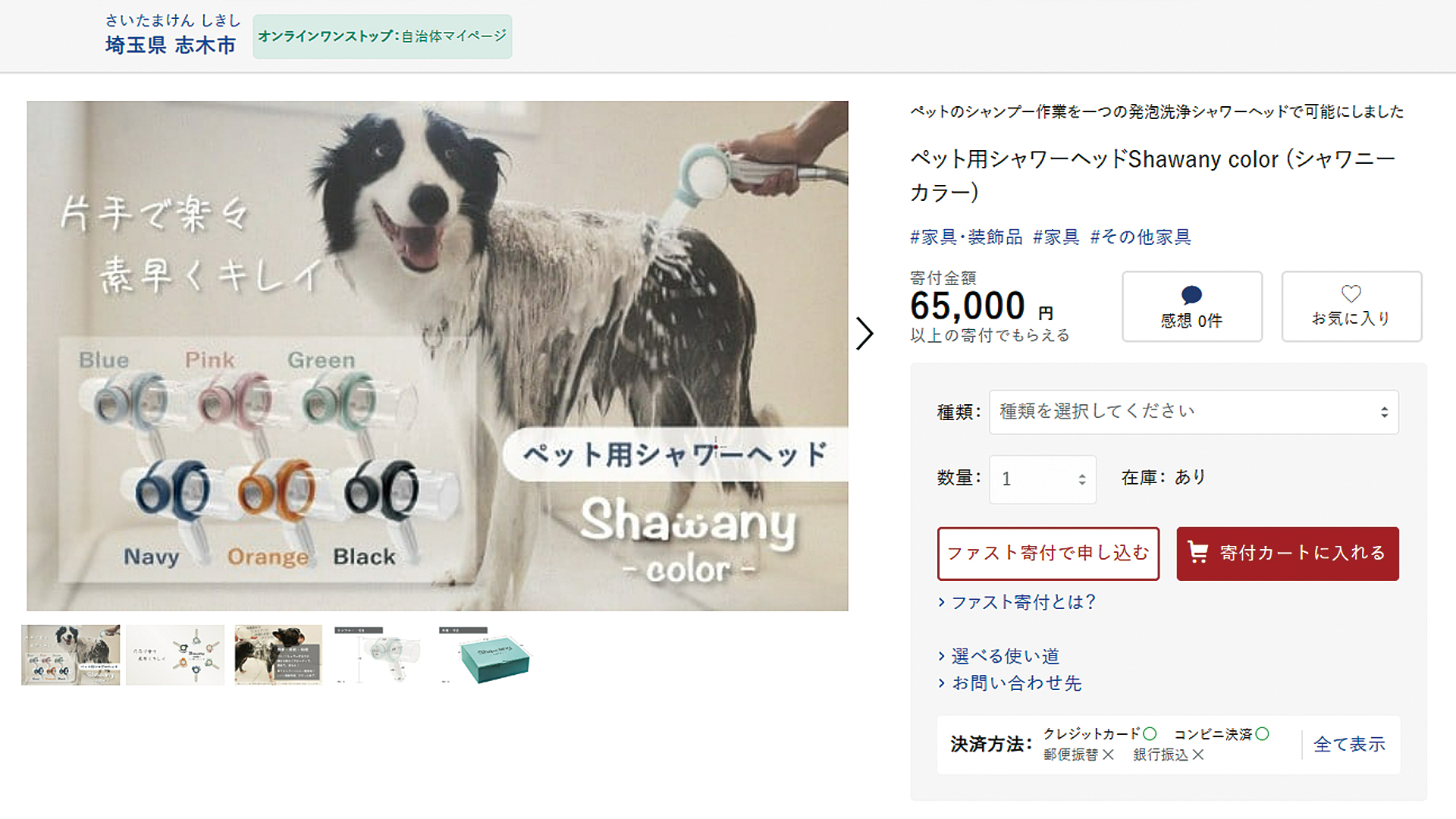Viewport: 1456px width, 819px height.
Task: Open お問い合わせ先 link
Action: click(1009, 683)
